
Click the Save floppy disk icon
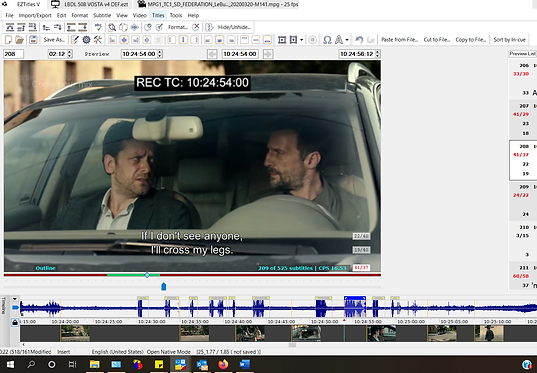(x=33, y=40)
